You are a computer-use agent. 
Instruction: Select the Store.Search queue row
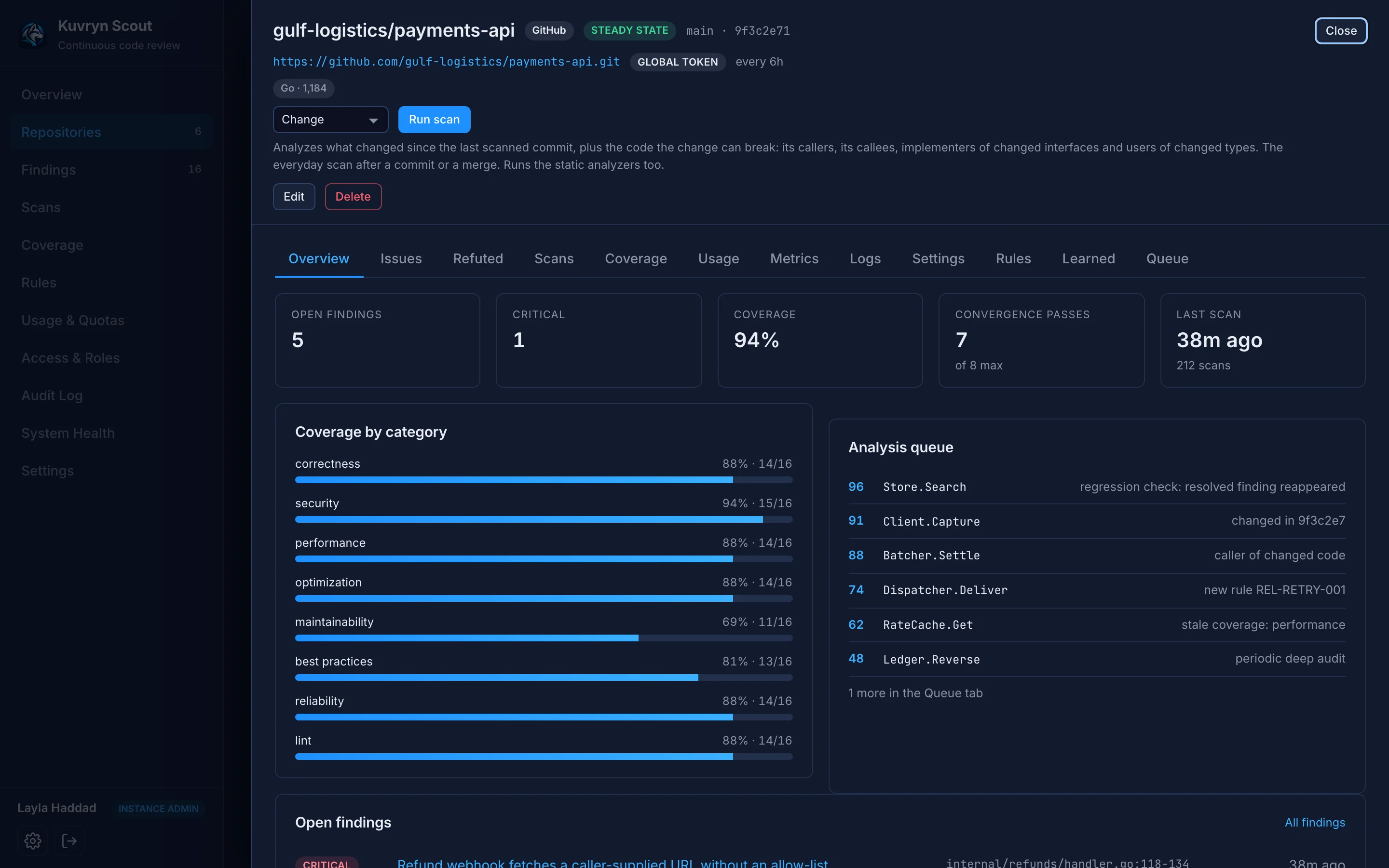click(x=1096, y=487)
